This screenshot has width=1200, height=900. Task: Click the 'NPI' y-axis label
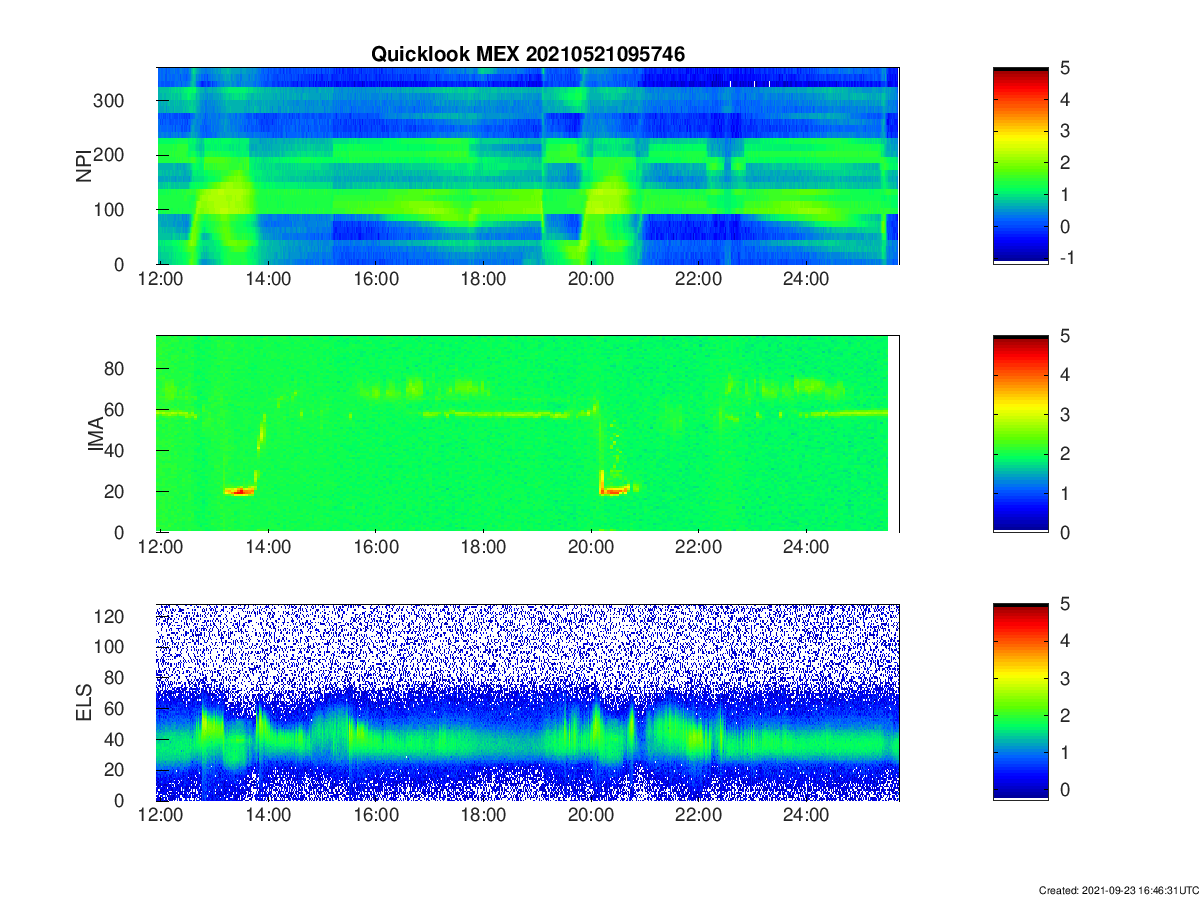(84, 165)
